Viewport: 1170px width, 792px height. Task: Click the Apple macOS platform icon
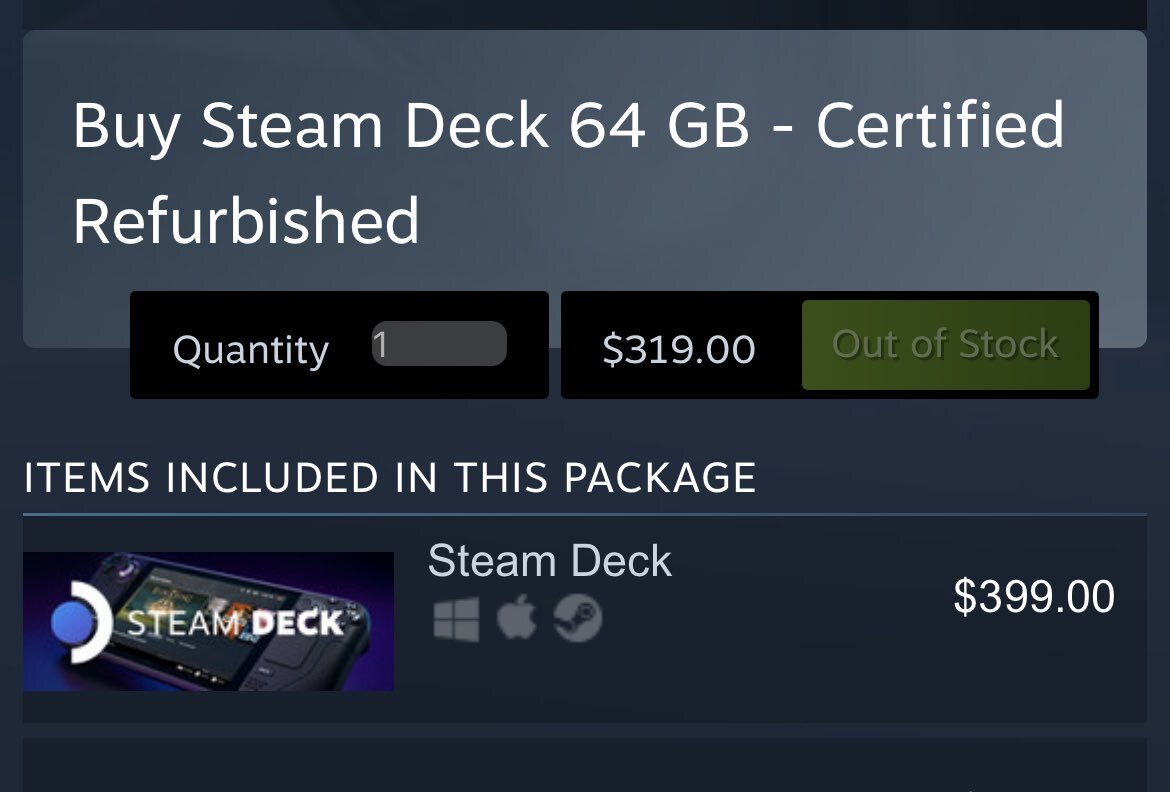pos(516,617)
